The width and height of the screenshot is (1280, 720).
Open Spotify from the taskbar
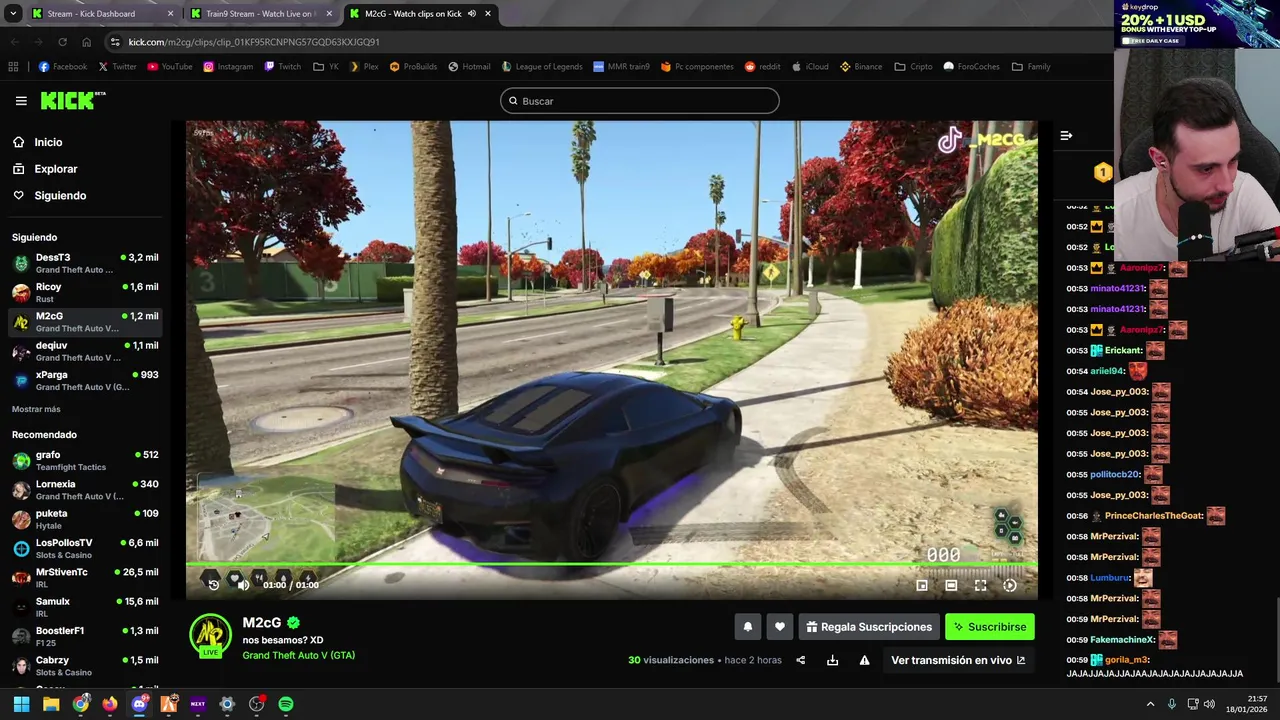point(286,704)
